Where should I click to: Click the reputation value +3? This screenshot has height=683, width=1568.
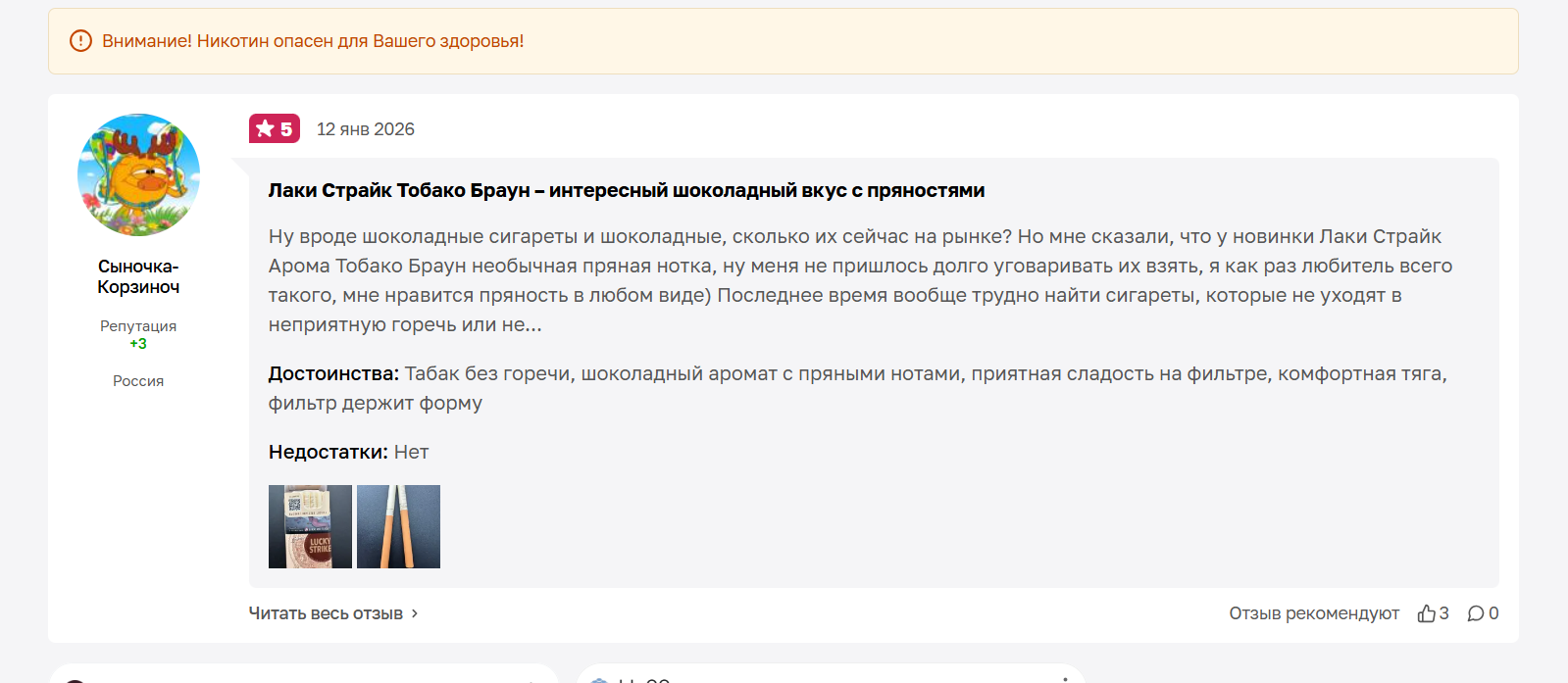pos(138,344)
